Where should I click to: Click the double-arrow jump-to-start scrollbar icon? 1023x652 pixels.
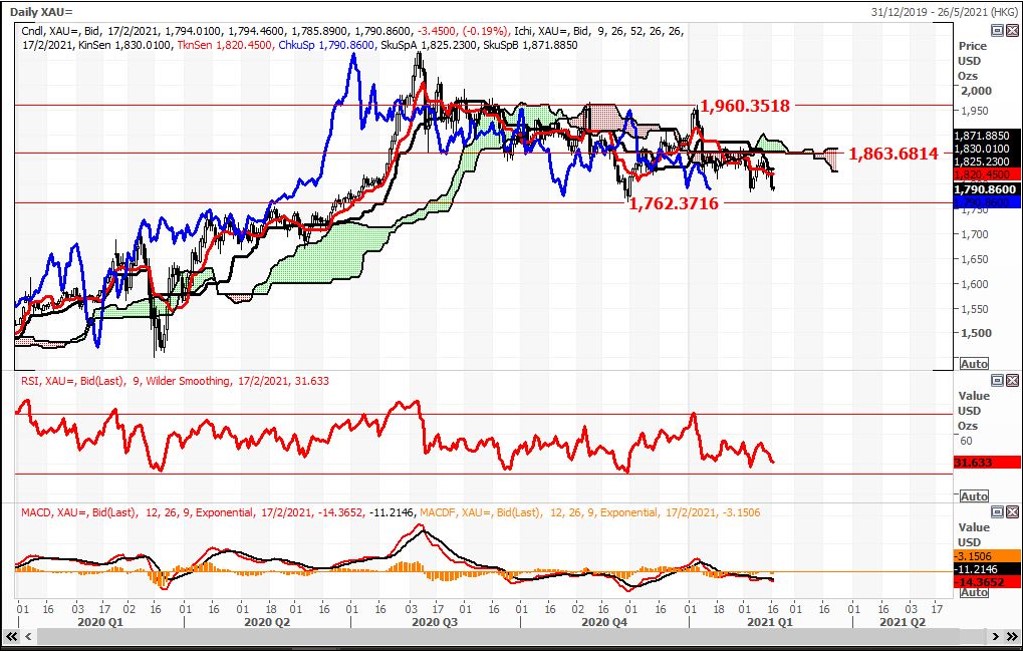[x=11, y=636]
